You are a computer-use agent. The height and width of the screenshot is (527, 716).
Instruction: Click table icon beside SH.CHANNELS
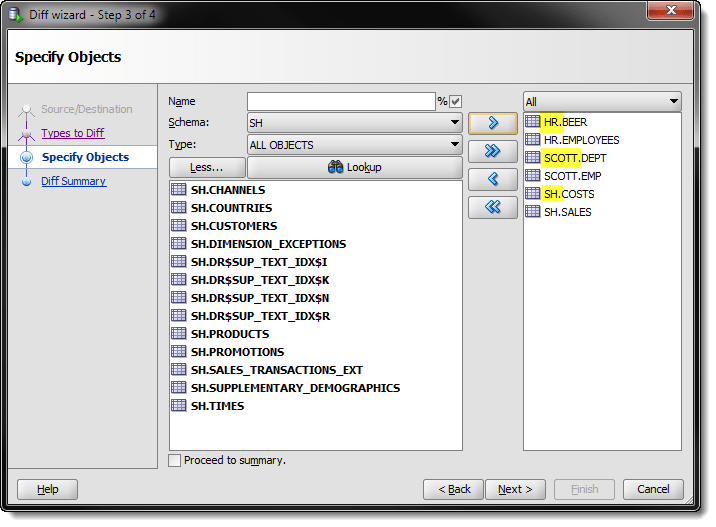pyautogui.click(x=179, y=189)
